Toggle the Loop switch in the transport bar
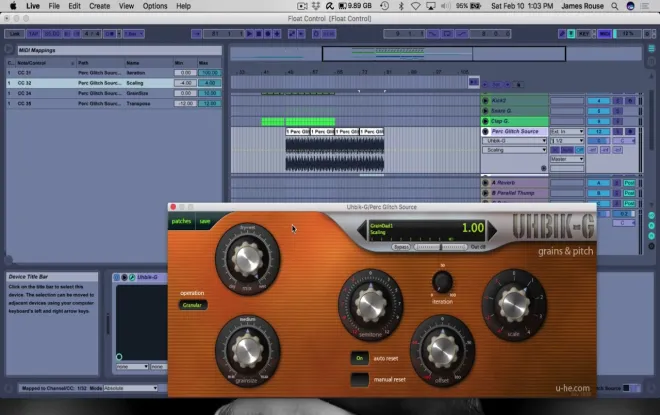This screenshot has width=660, height=415. tap(447, 34)
